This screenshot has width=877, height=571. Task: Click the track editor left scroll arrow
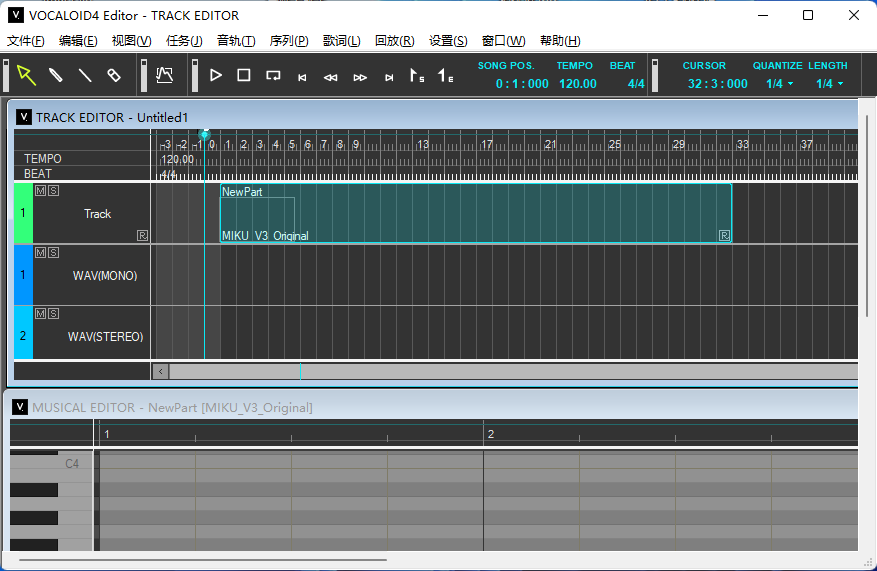click(x=161, y=371)
